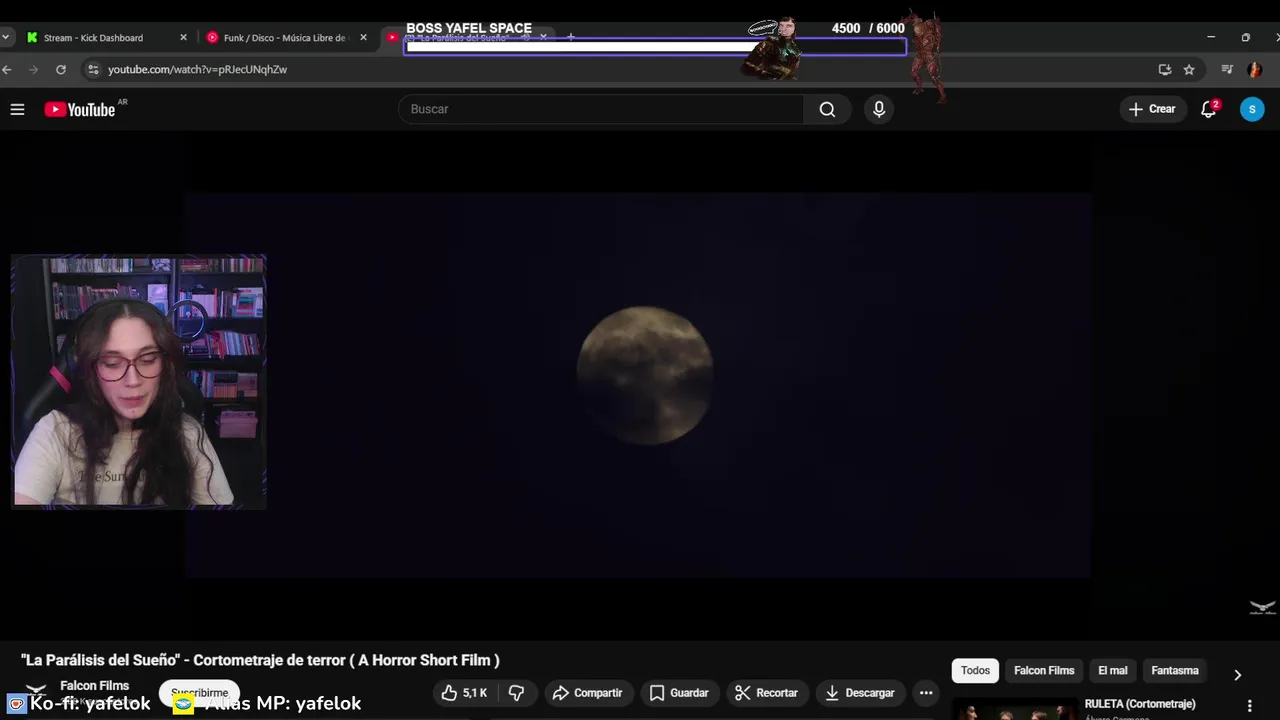Image resolution: width=1280 pixels, height=720 pixels.
Task: Like the video (5,1 K)
Action: (464, 692)
